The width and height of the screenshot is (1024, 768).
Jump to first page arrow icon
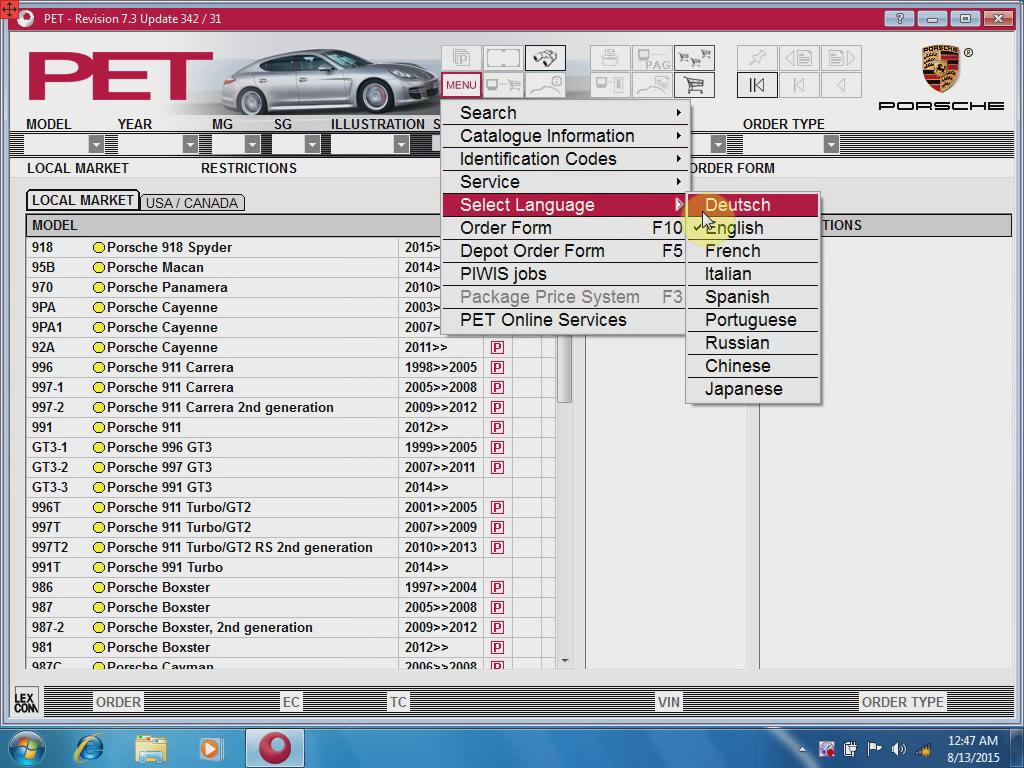point(757,85)
